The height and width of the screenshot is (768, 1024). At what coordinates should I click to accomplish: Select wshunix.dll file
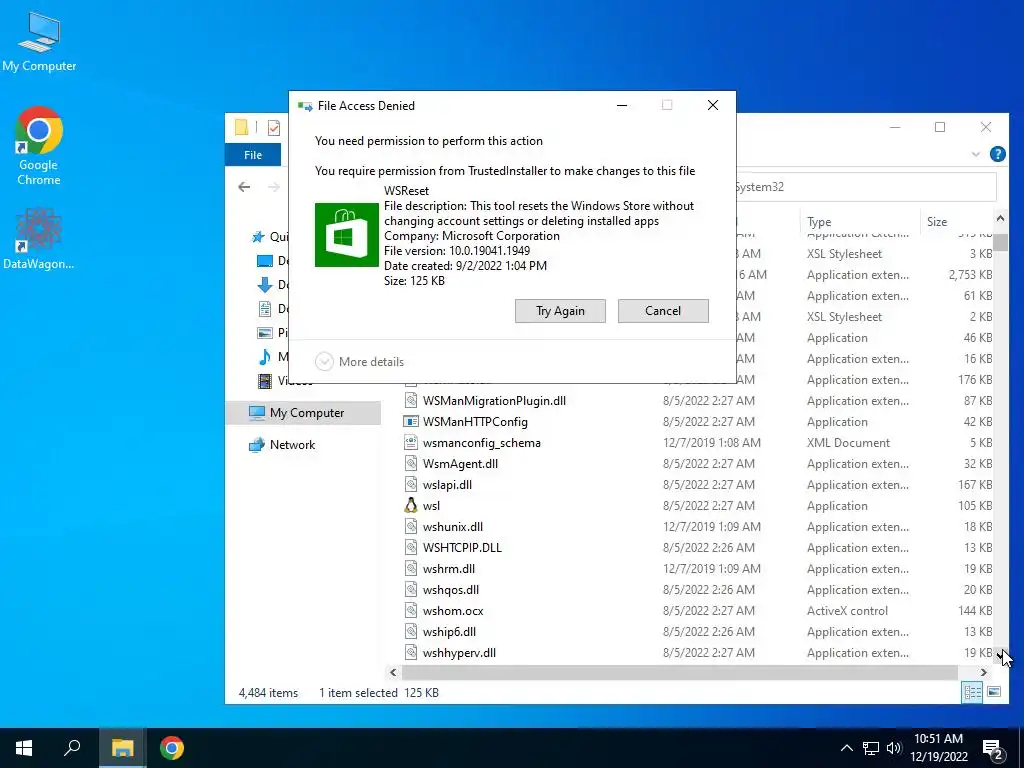453,527
